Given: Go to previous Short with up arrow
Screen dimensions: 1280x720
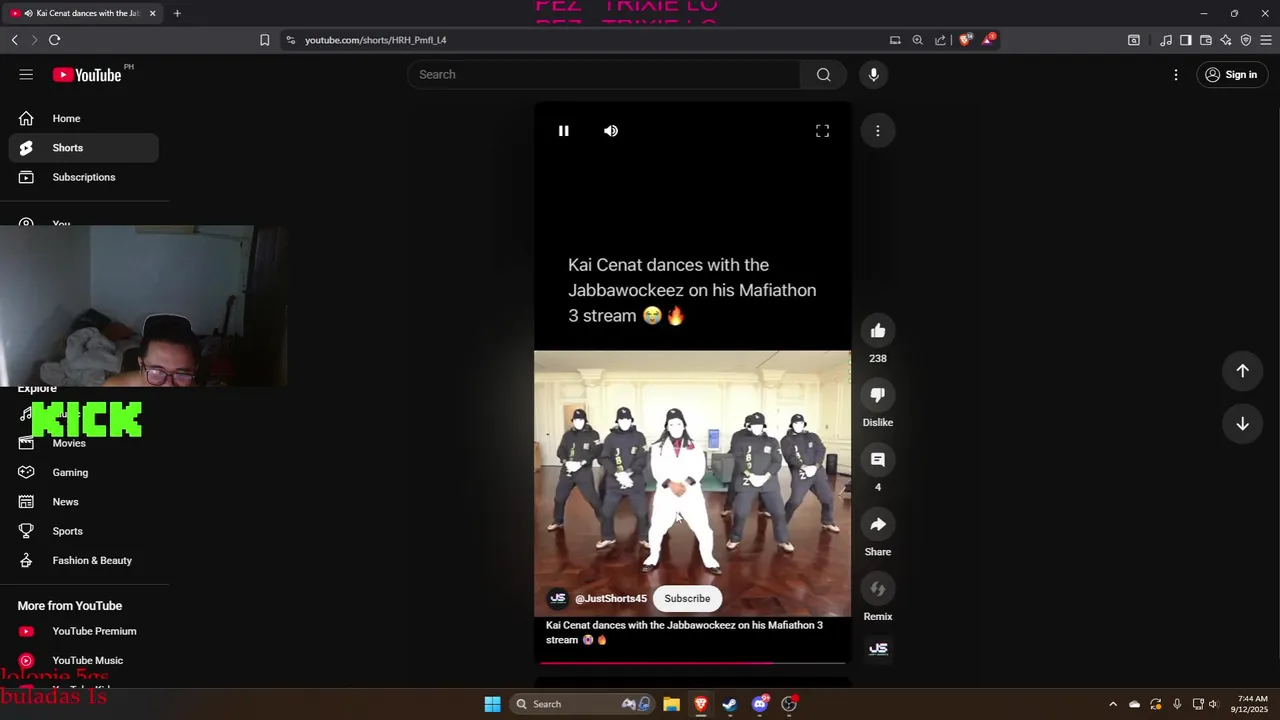Looking at the screenshot, I should [1242, 371].
